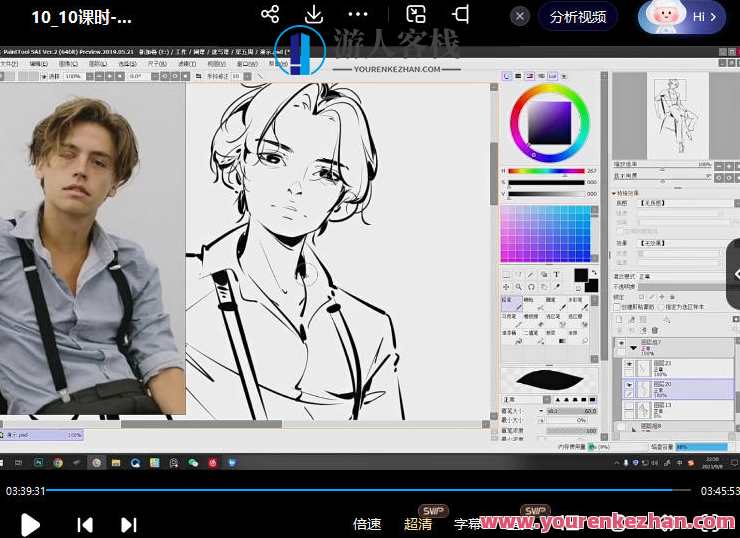The width and height of the screenshot is (740, 538).
Task: Select the Eyedropper tool
Action: tap(556, 287)
